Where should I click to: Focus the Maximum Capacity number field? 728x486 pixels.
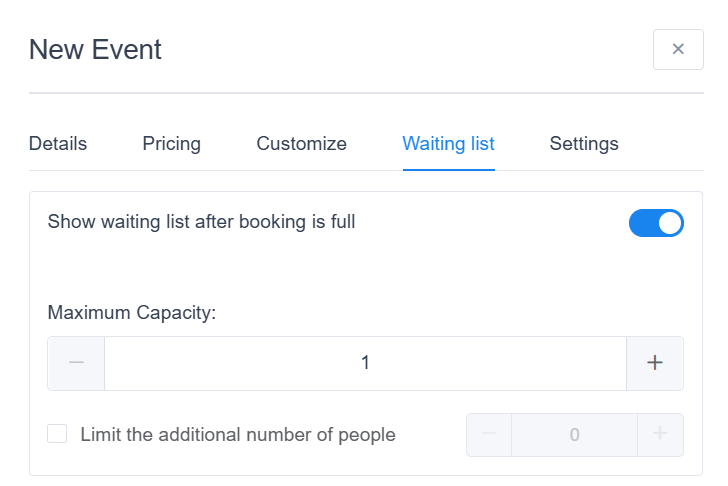[x=365, y=363]
